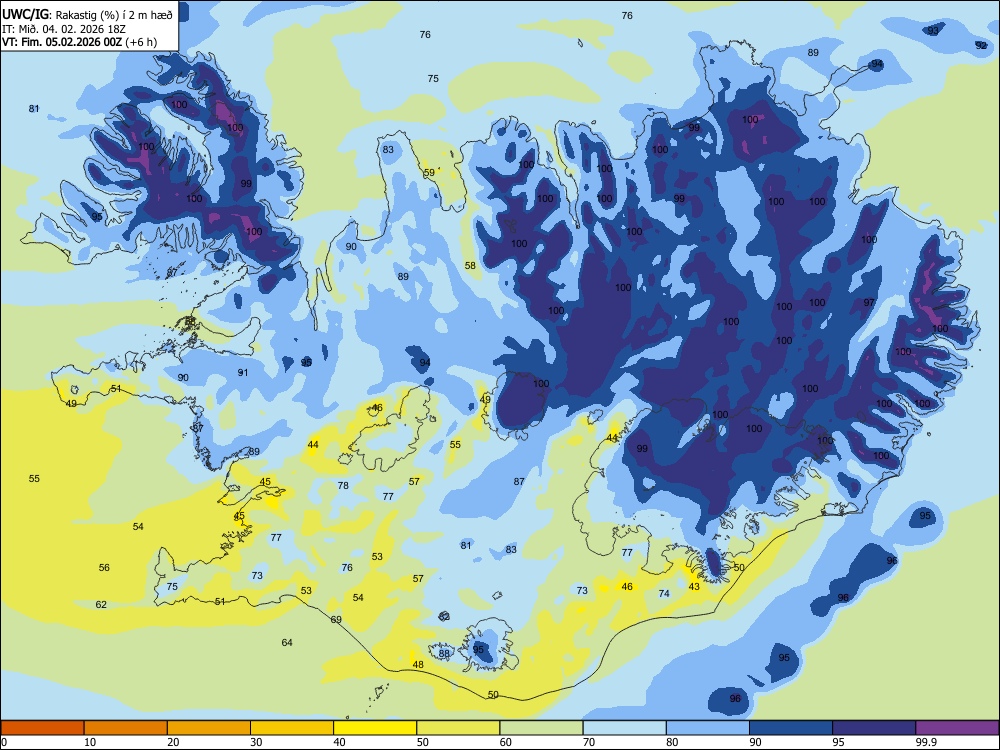This screenshot has width=1000, height=750.
Task: Click the '78' humidity value on the map
Action: pyautogui.click(x=343, y=485)
